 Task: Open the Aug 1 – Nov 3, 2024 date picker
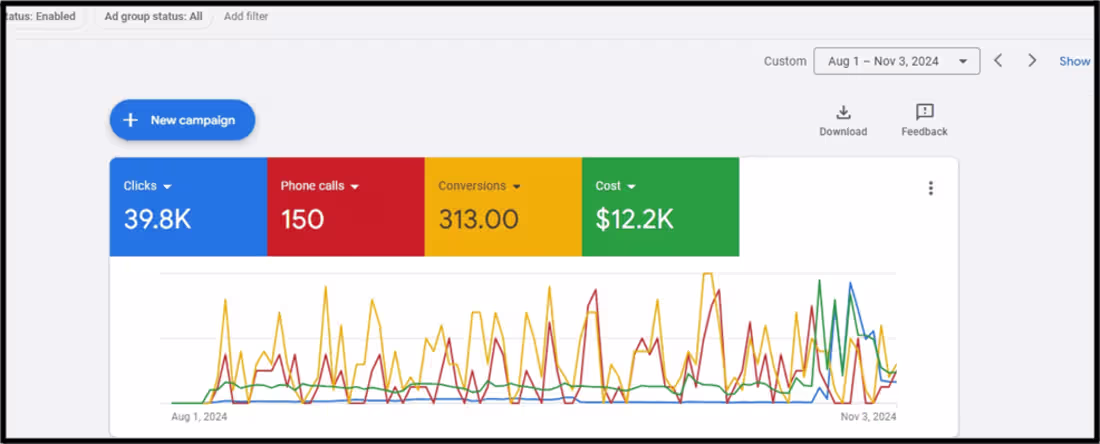(896, 61)
